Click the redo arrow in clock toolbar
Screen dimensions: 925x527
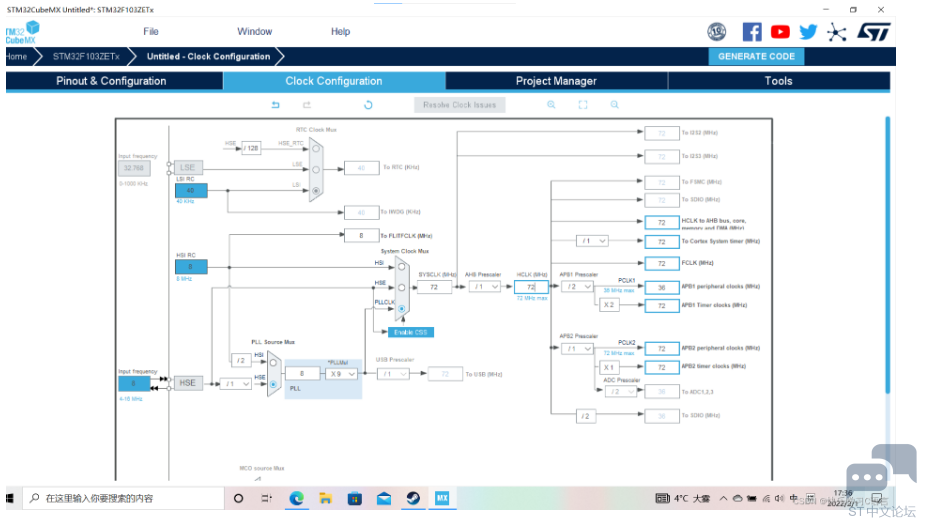point(307,105)
